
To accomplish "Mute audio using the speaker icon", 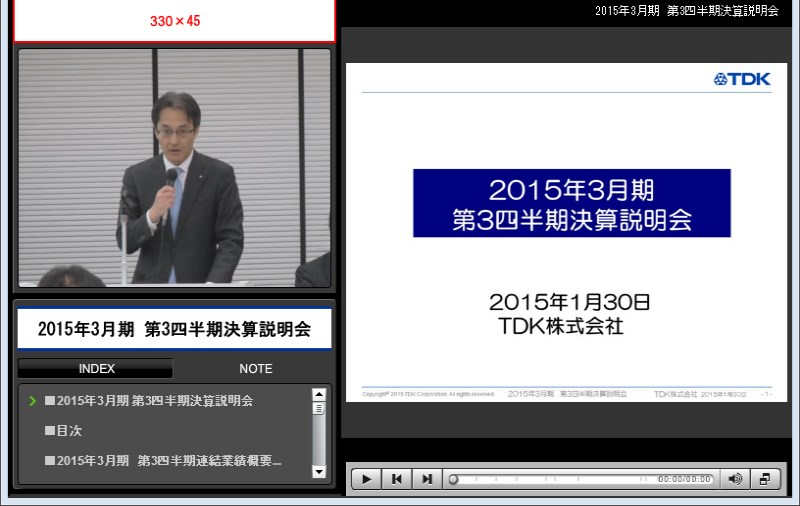I will click(735, 479).
